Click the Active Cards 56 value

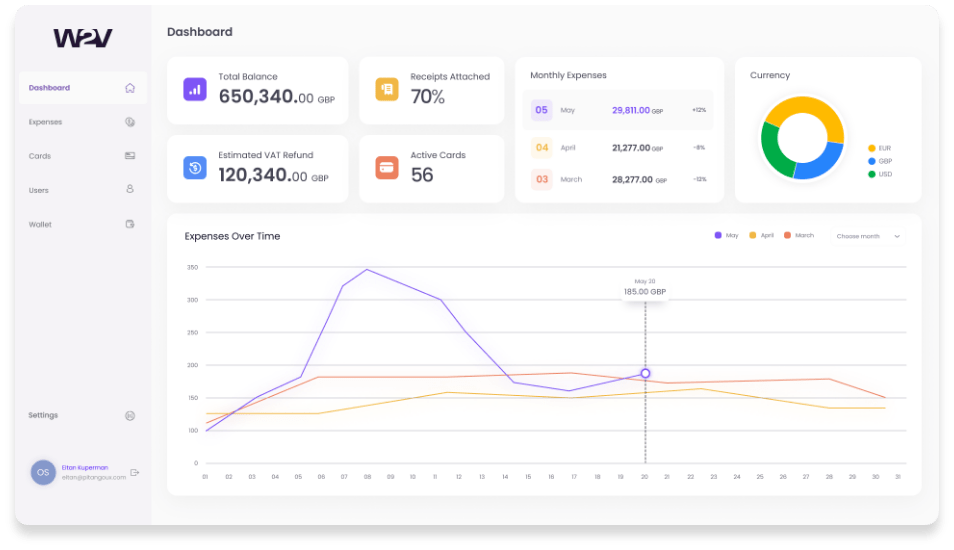point(422,175)
